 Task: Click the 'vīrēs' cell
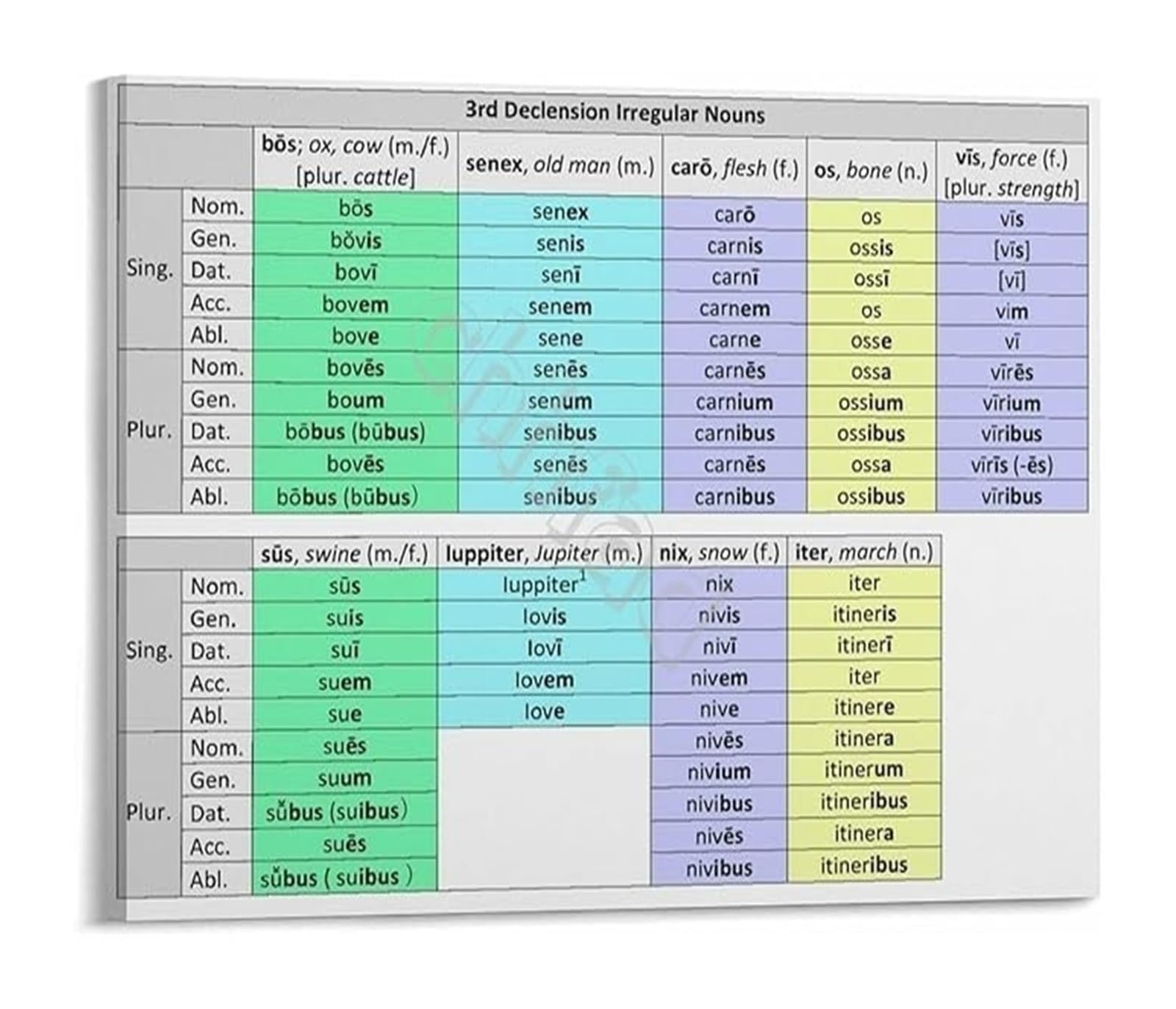(1011, 373)
